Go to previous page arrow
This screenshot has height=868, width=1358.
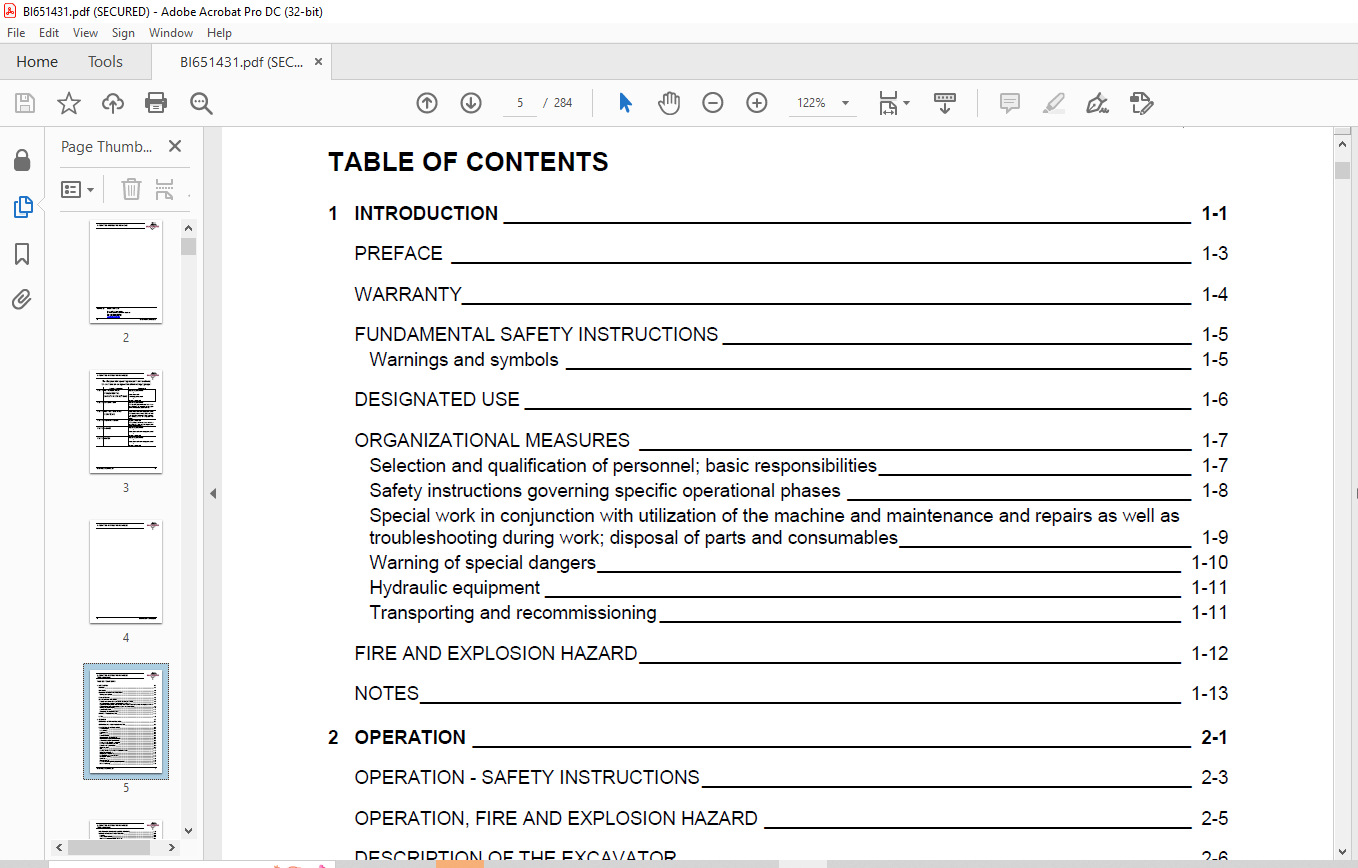(x=427, y=103)
